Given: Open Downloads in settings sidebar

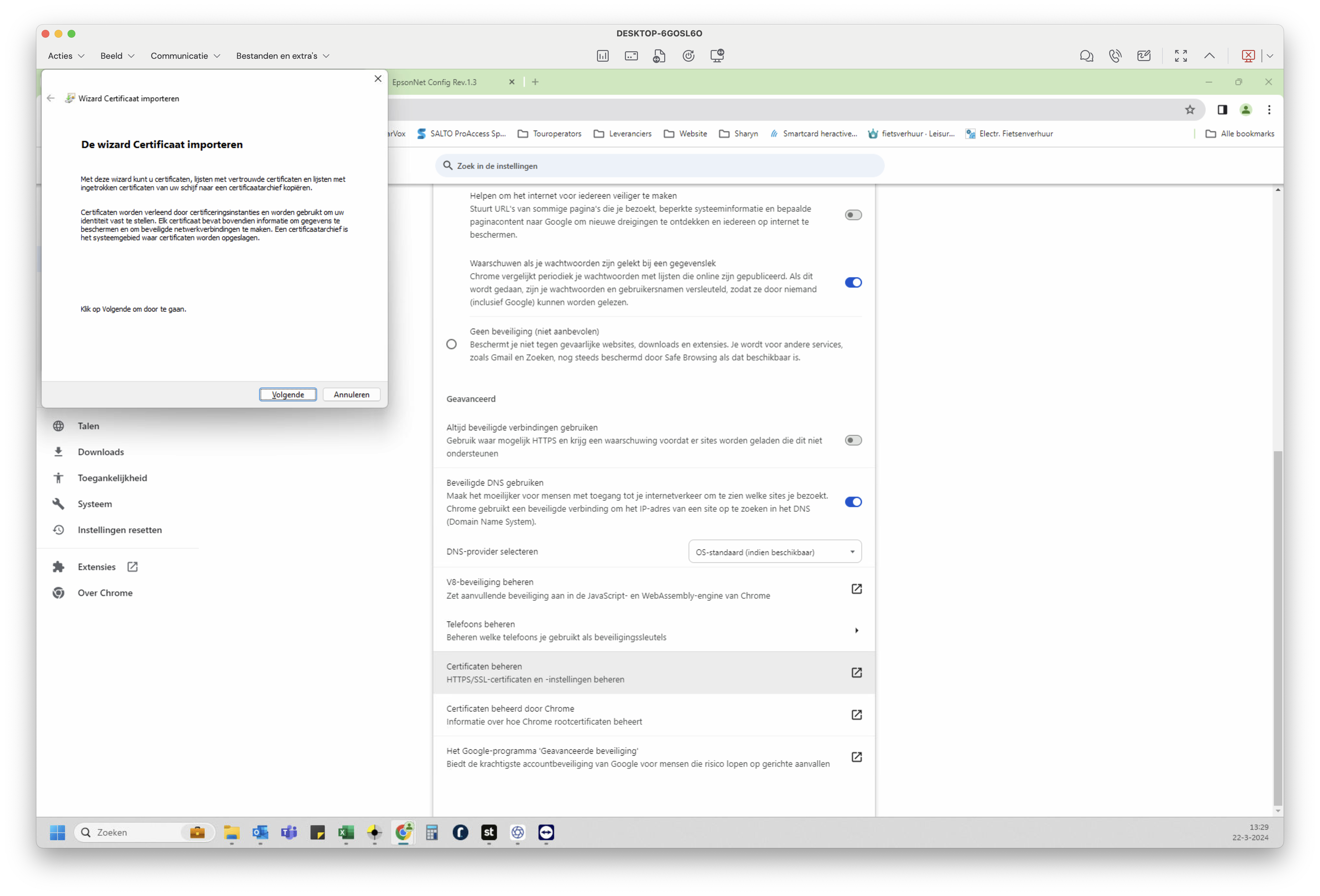Looking at the screenshot, I should 101,452.
